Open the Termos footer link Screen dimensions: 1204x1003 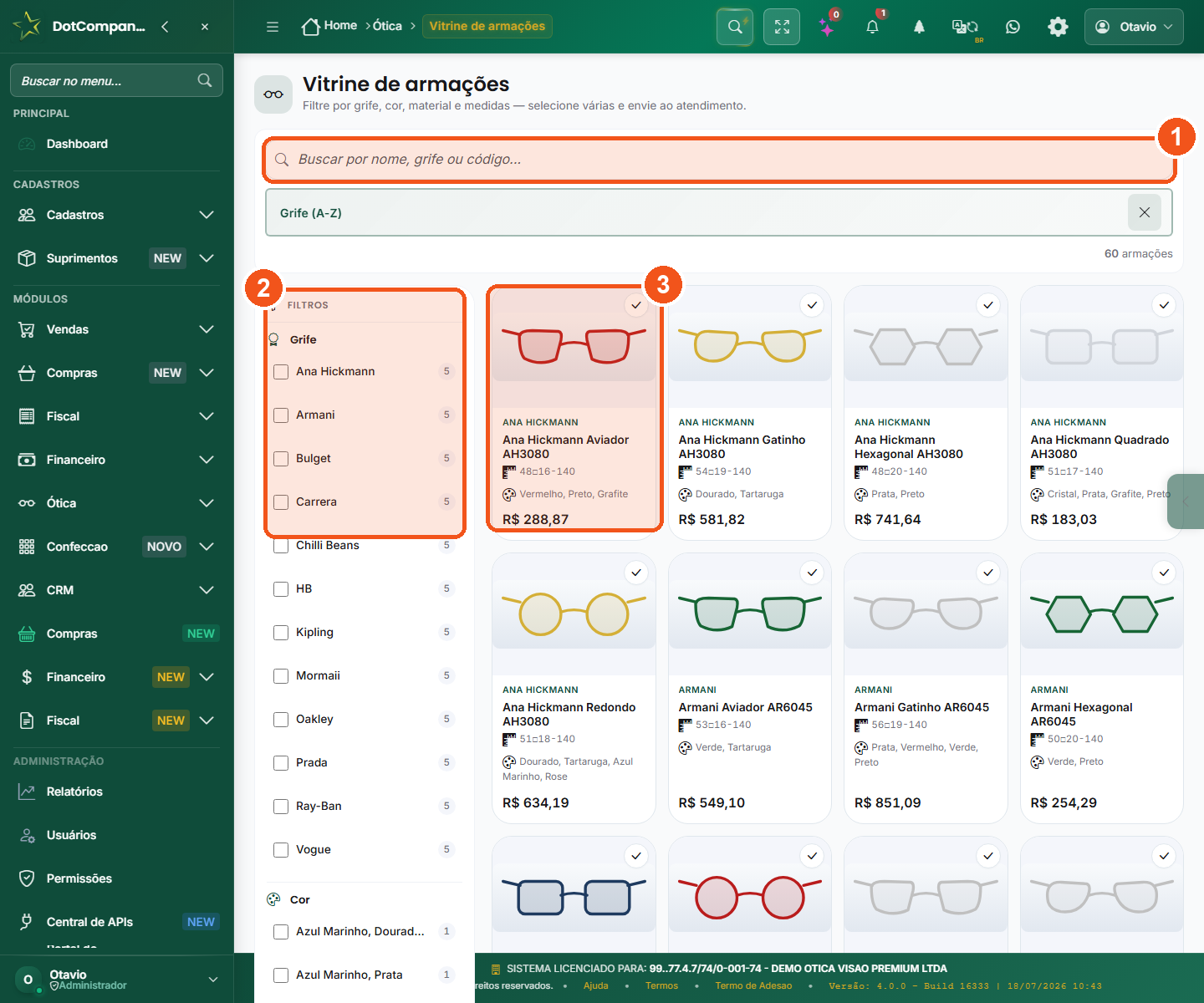(661, 985)
